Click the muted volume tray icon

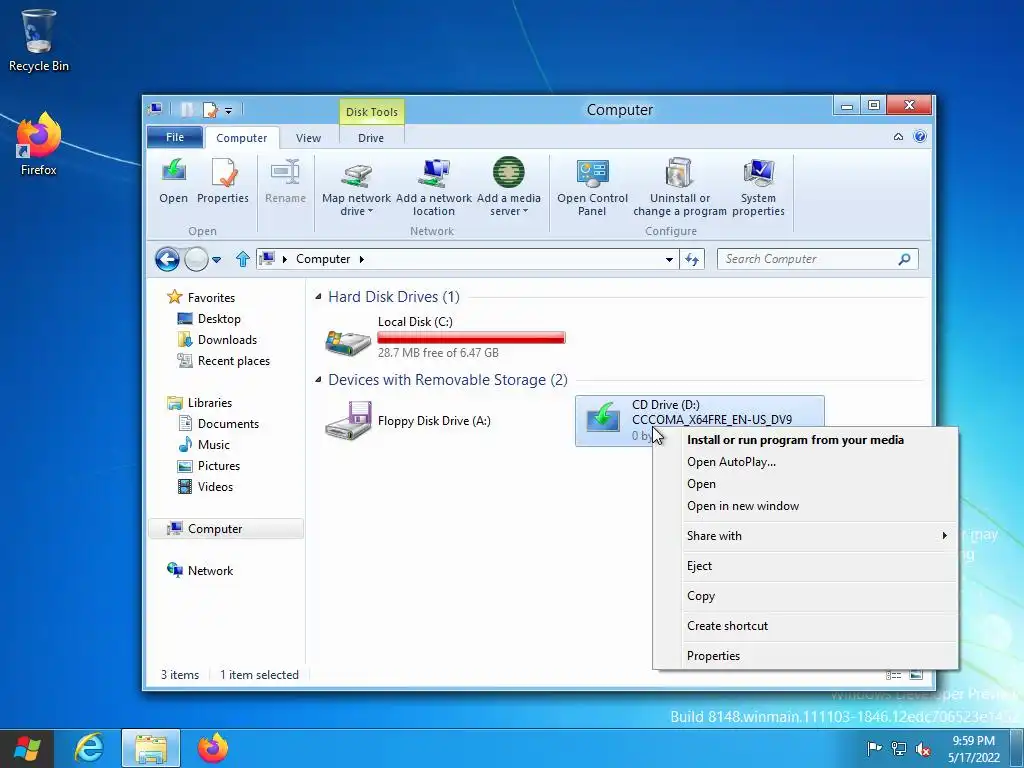click(923, 748)
